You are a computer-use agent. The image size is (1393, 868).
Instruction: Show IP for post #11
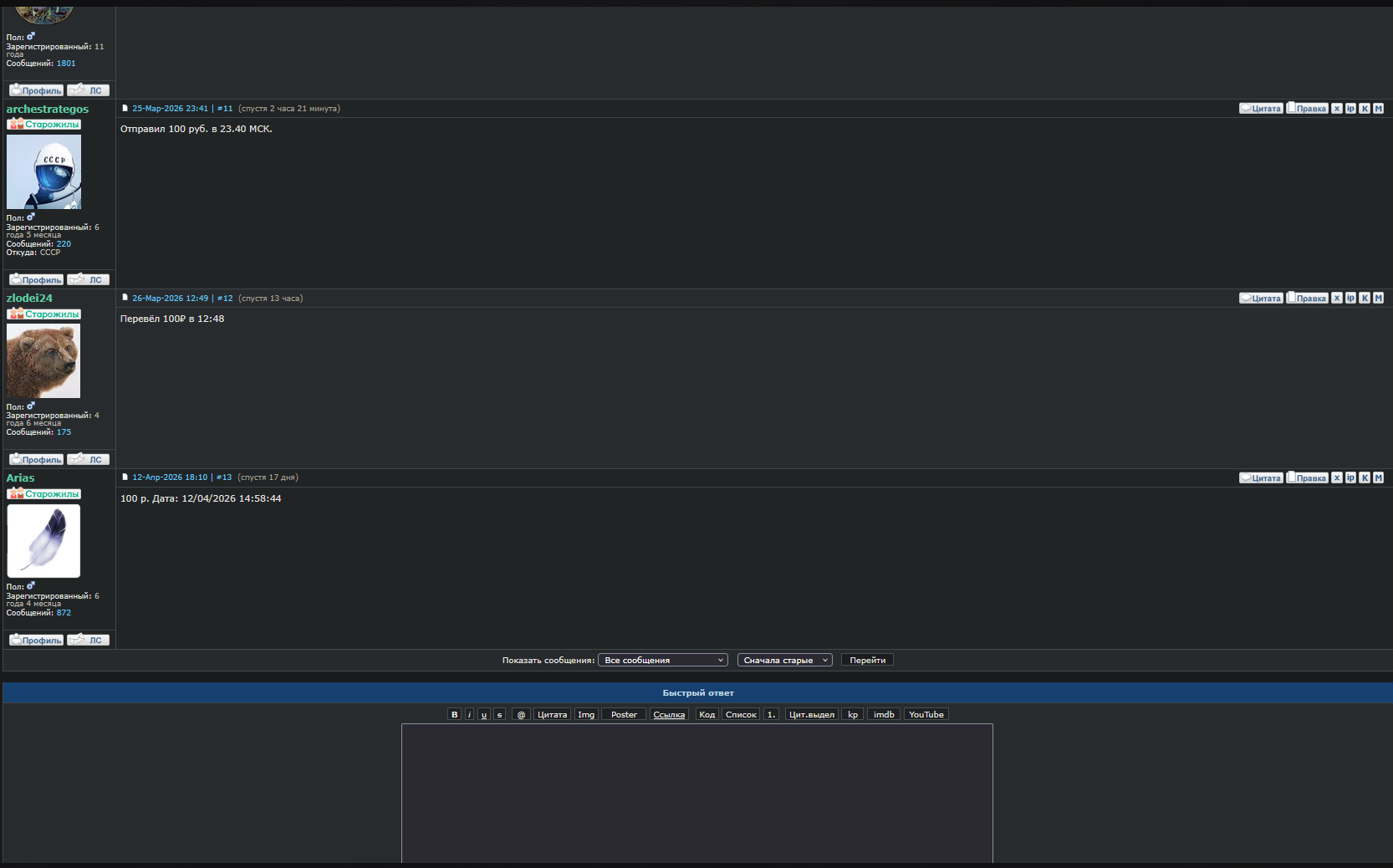pos(1350,109)
